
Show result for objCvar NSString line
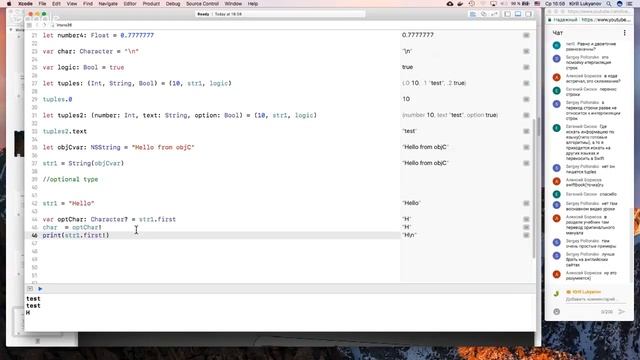pos(527,147)
